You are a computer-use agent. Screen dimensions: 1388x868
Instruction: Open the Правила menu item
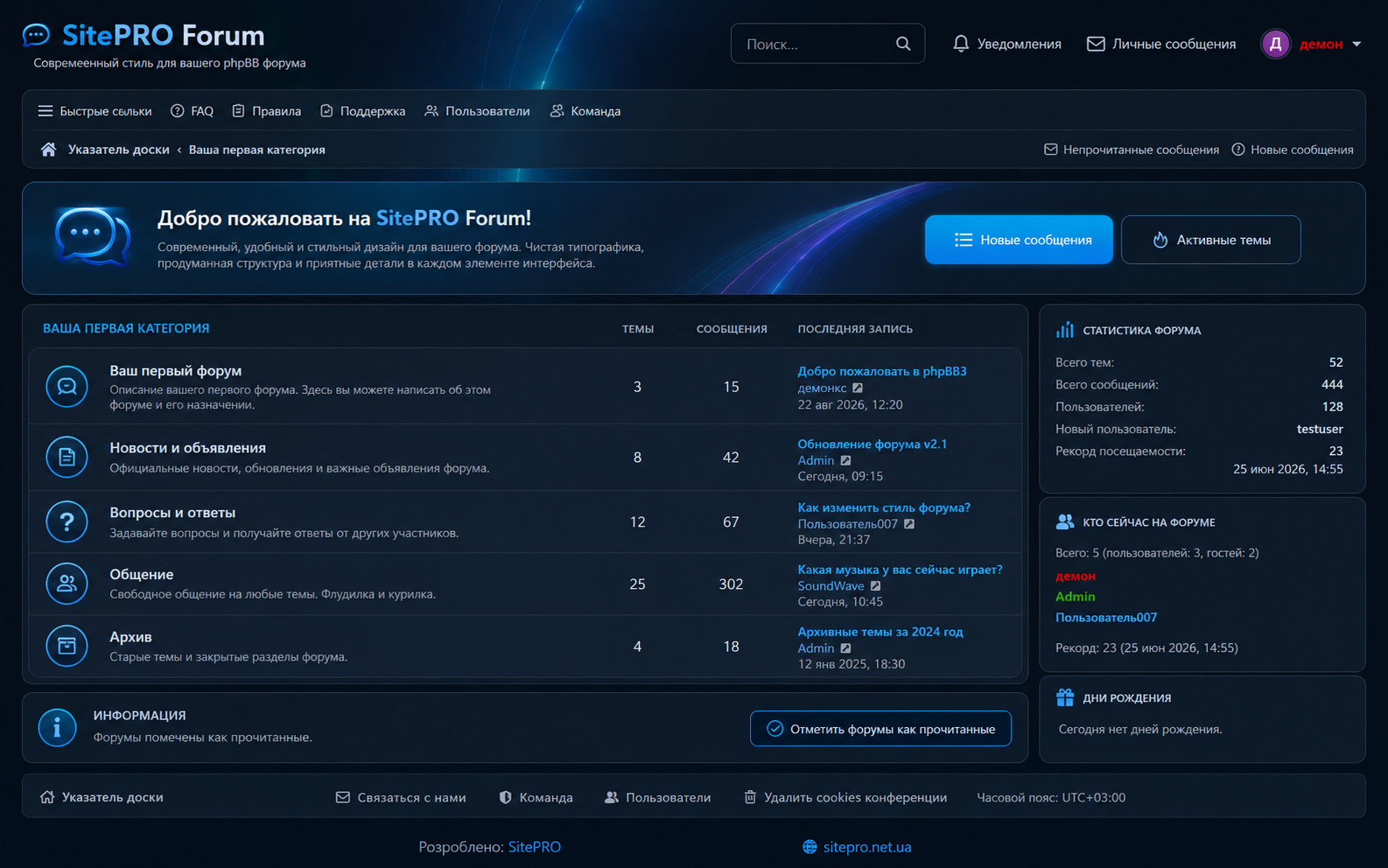[x=266, y=111]
